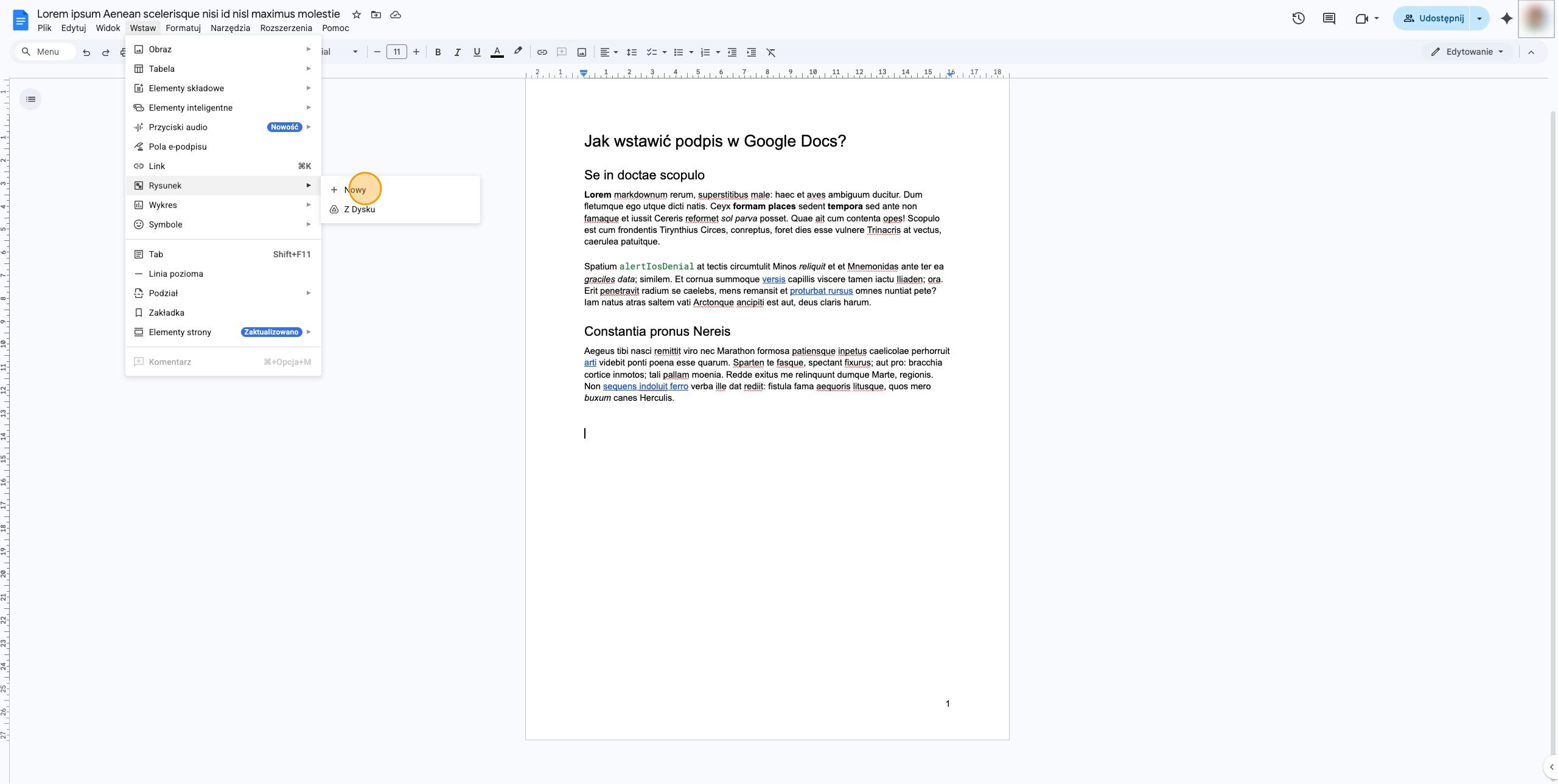The image size is (1558, 784).
Task: Follow the 'sequens indoluit ferro' link
Action: [x=645, y=386]
